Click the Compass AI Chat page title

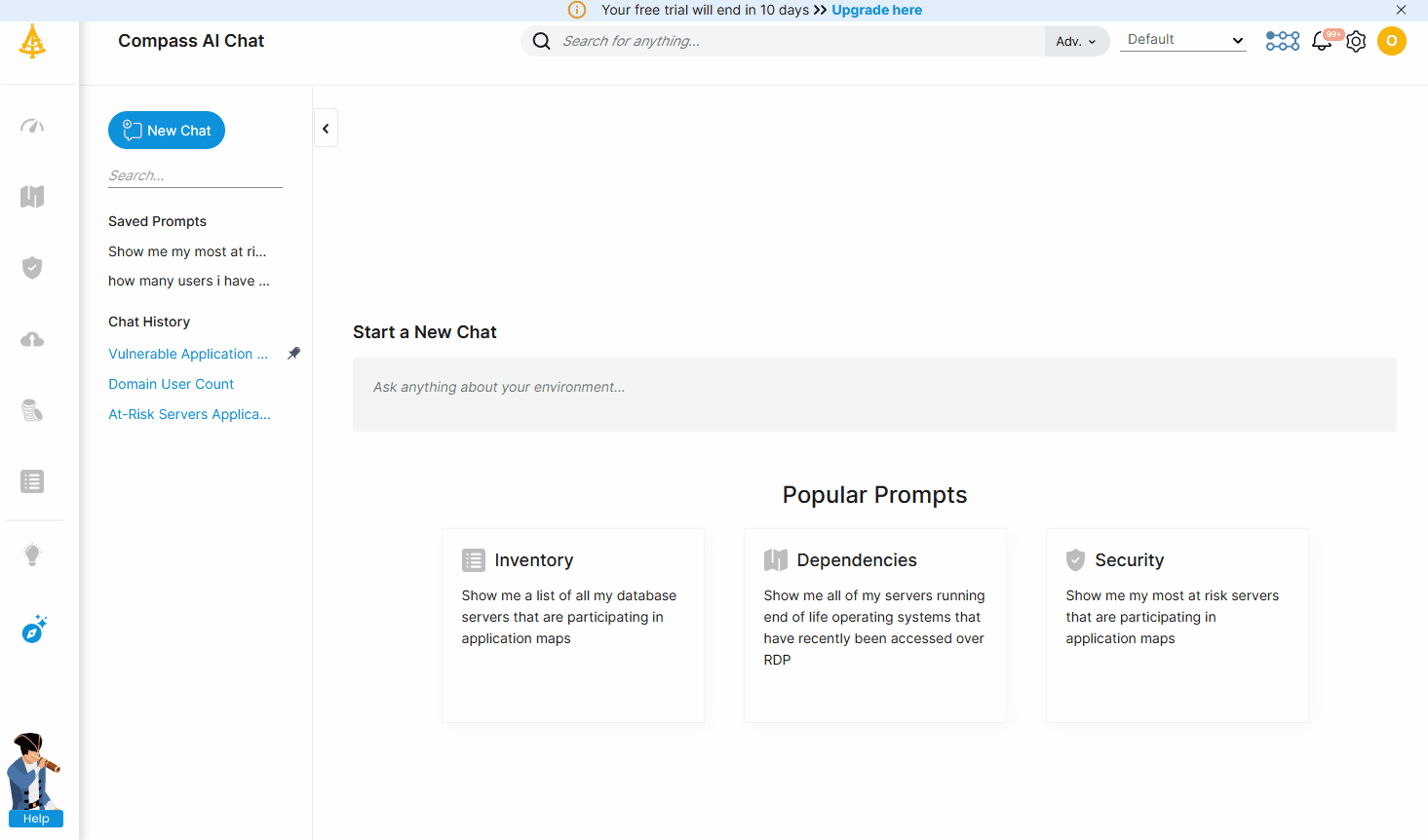[191, 41]
